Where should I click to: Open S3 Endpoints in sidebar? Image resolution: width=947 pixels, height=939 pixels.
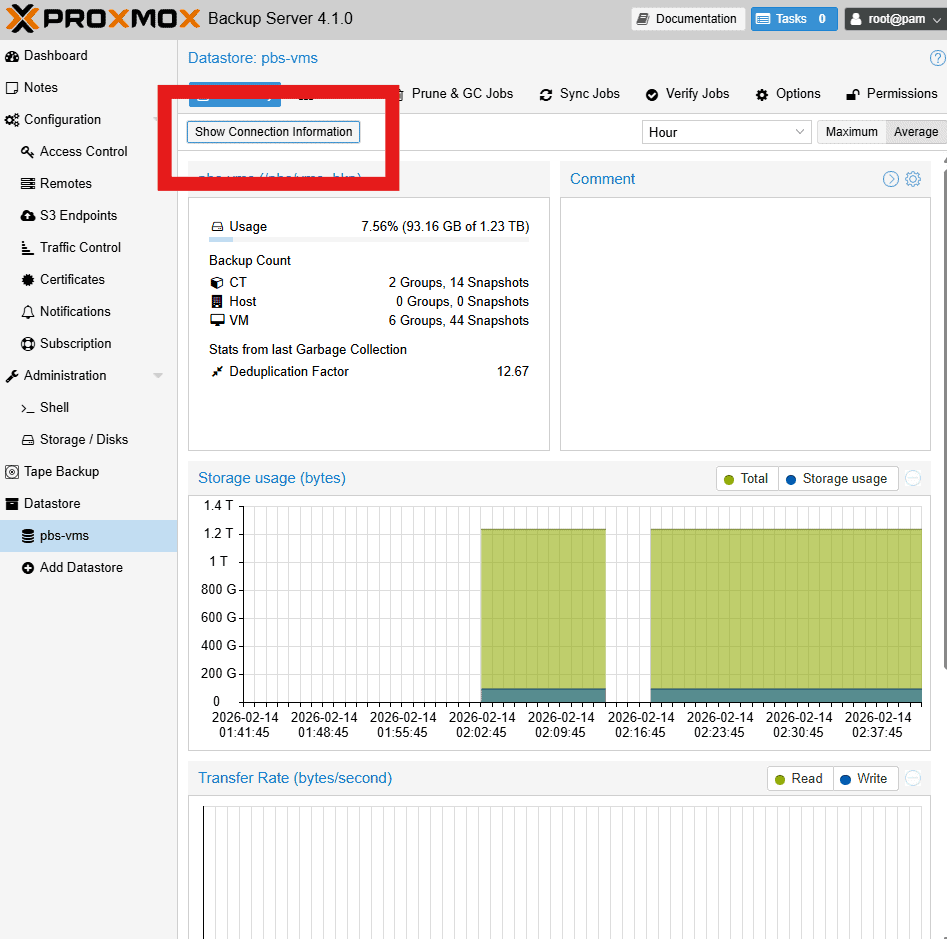pos(78,215)
